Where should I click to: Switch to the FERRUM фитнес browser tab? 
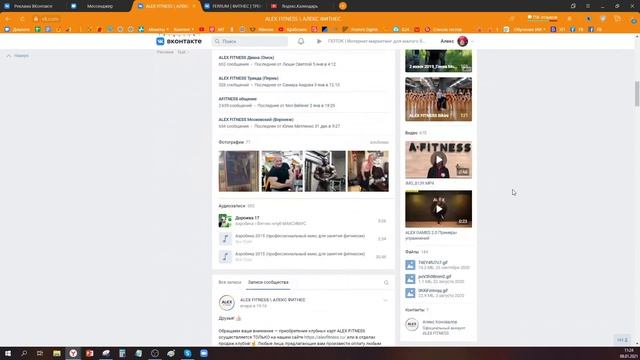233,6
